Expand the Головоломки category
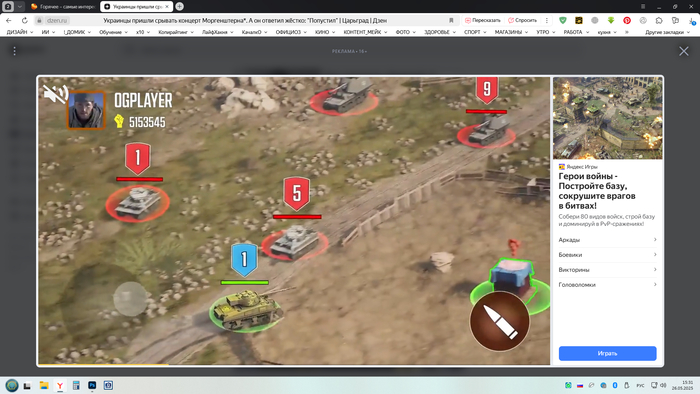 tap(607, 285)
